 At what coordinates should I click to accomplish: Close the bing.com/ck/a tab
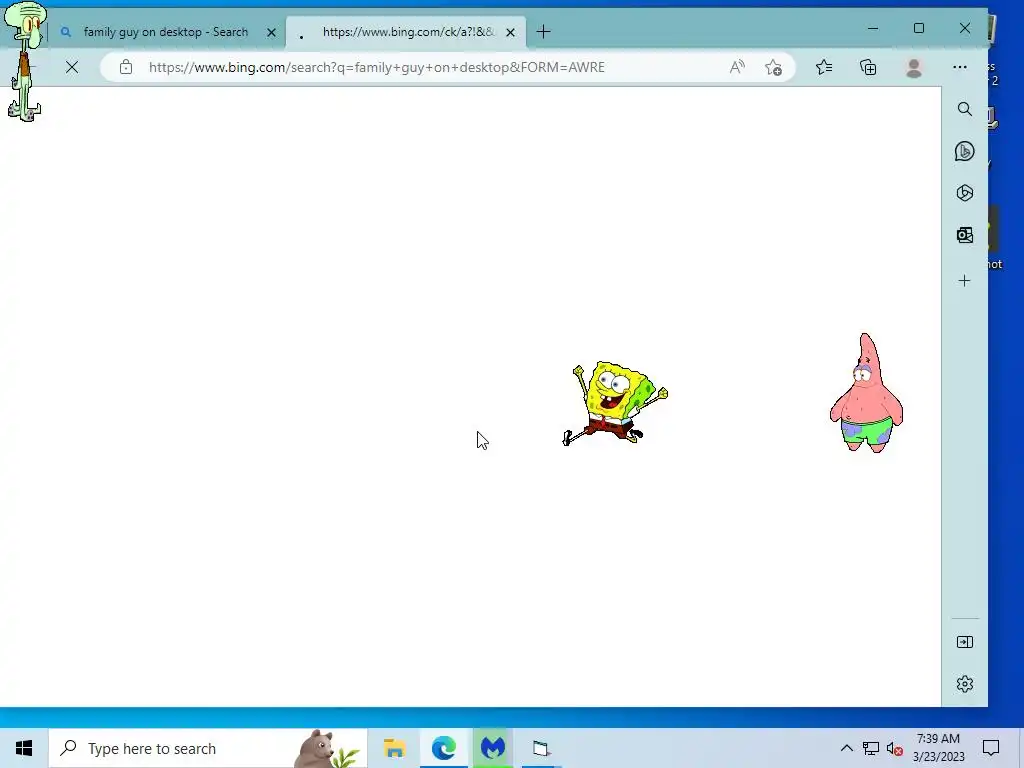click(511, 32)
